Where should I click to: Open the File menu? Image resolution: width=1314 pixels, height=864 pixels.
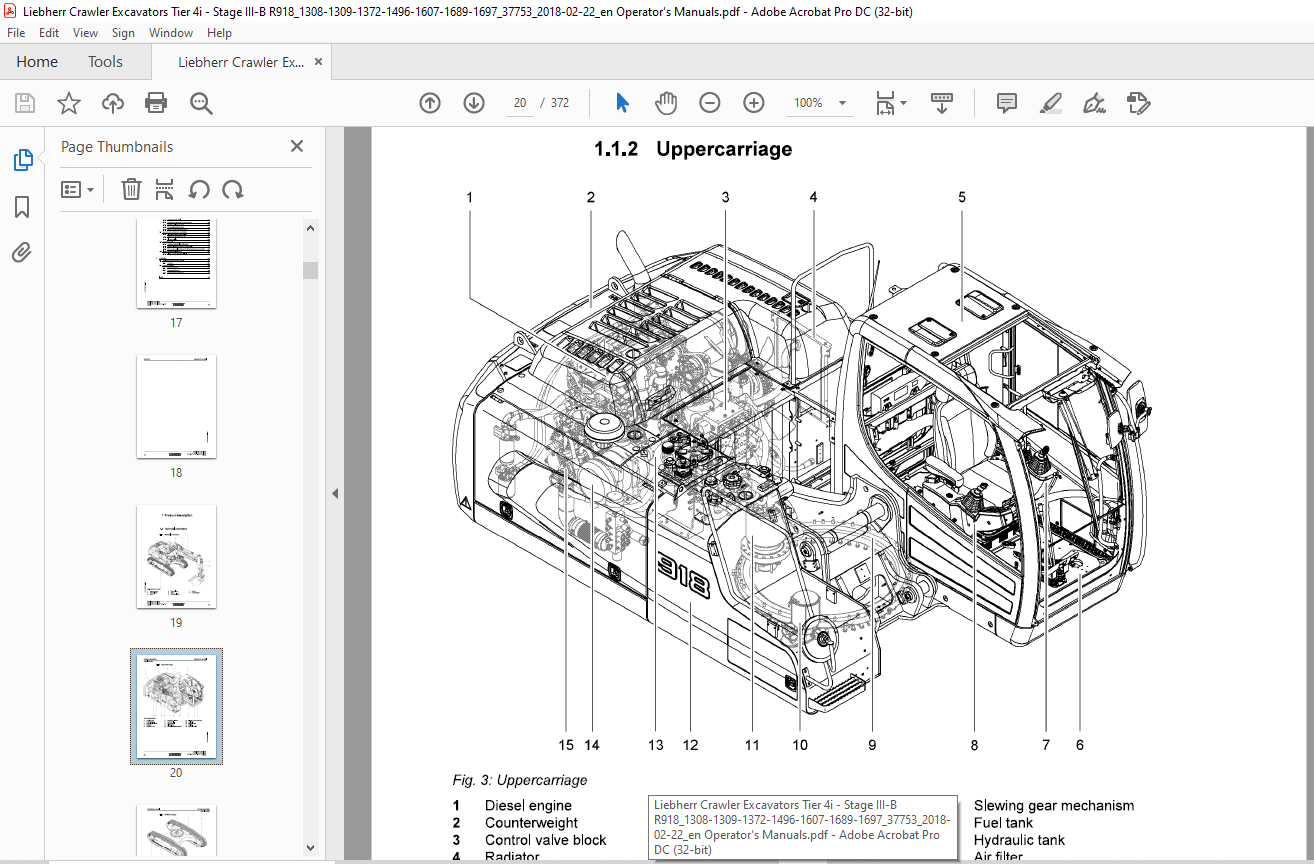tap(16, 33)
